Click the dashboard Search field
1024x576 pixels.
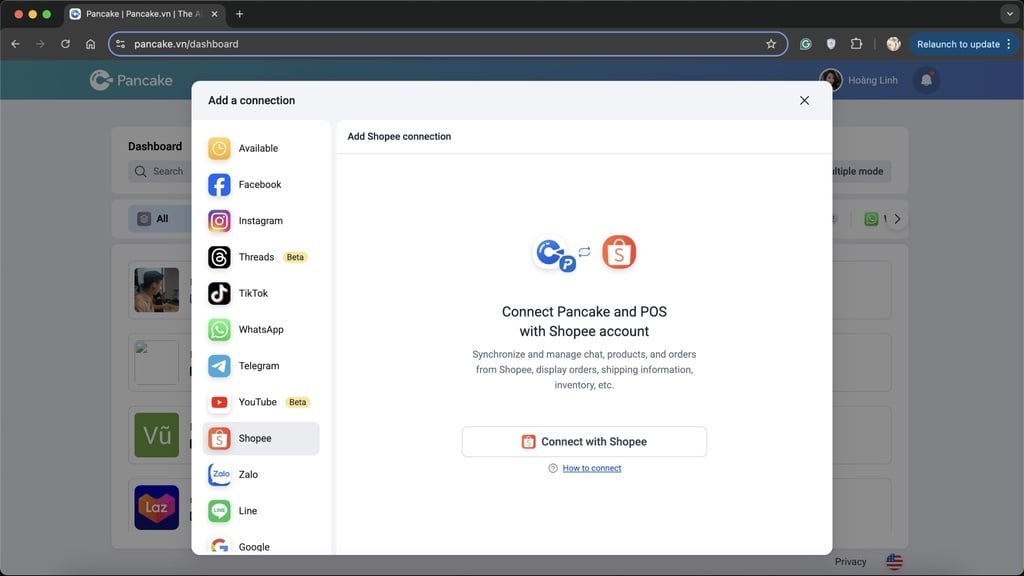click(x=160, y=171)
